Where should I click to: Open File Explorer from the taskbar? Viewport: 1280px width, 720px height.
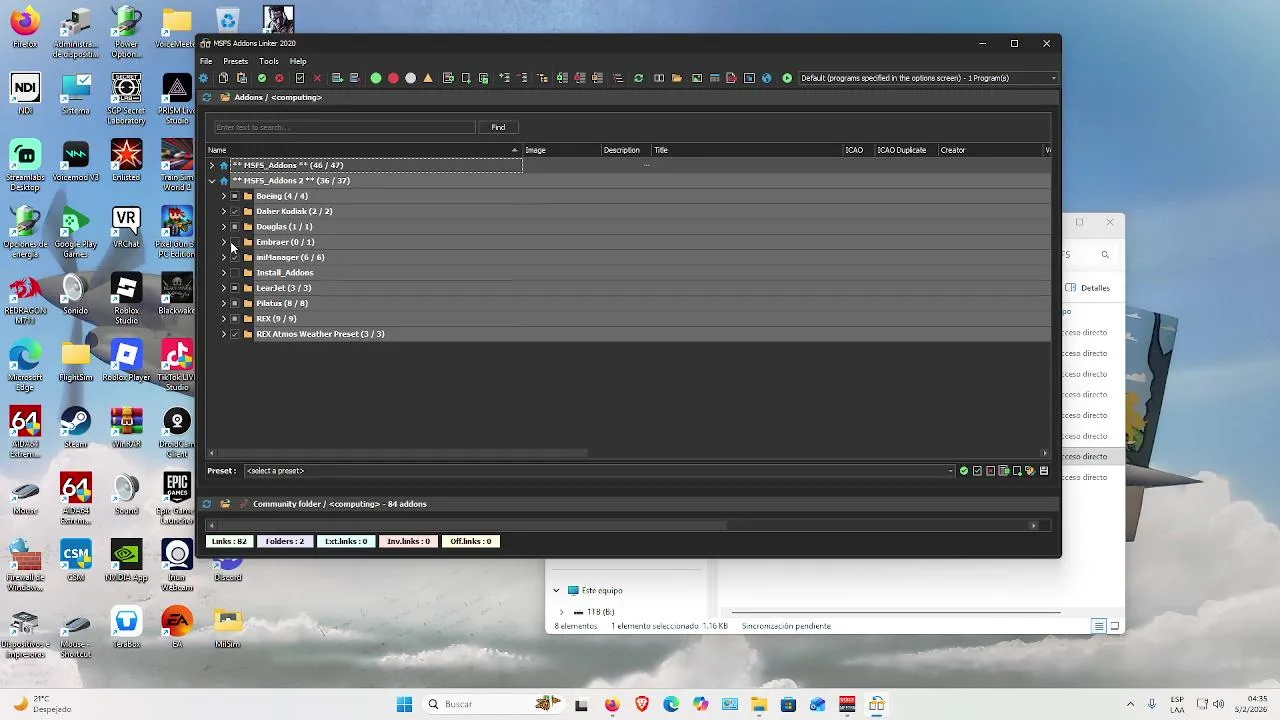pyautogui.click(x=758, y=704)
